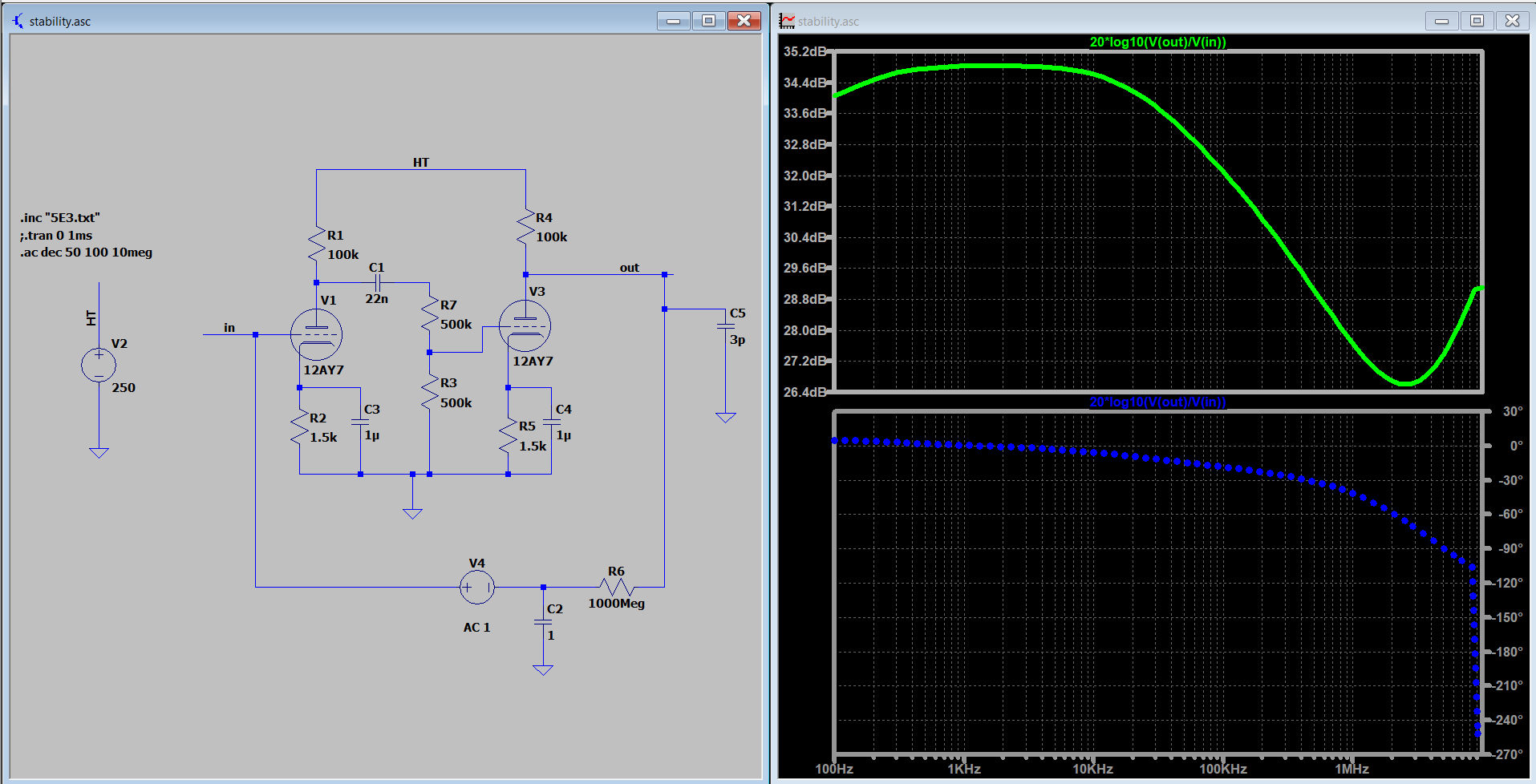Viewport: 1536px width, 784px height.
Task: Click the 'in' net label
Action: (229, 328)
